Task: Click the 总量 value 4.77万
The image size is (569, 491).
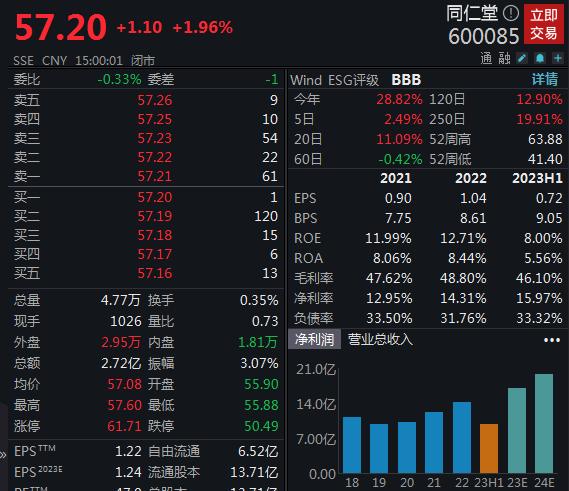Action: [120, 300]
